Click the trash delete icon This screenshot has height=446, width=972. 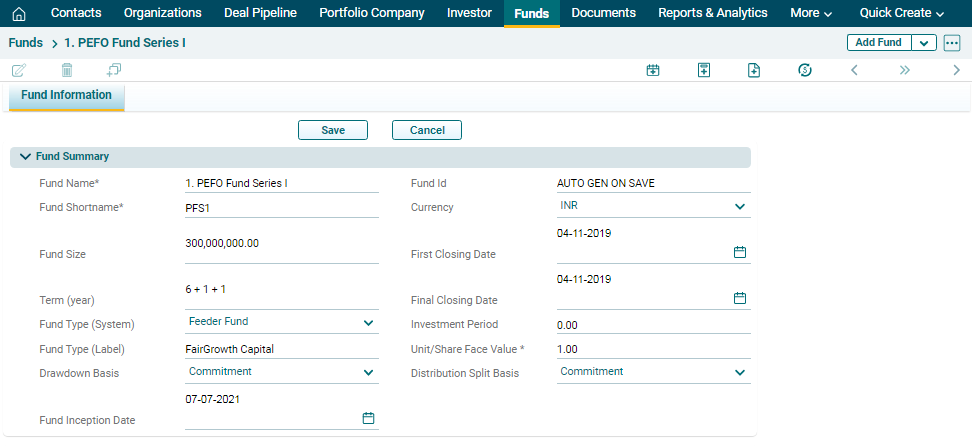pyautogui.click(x=67, y=70)
